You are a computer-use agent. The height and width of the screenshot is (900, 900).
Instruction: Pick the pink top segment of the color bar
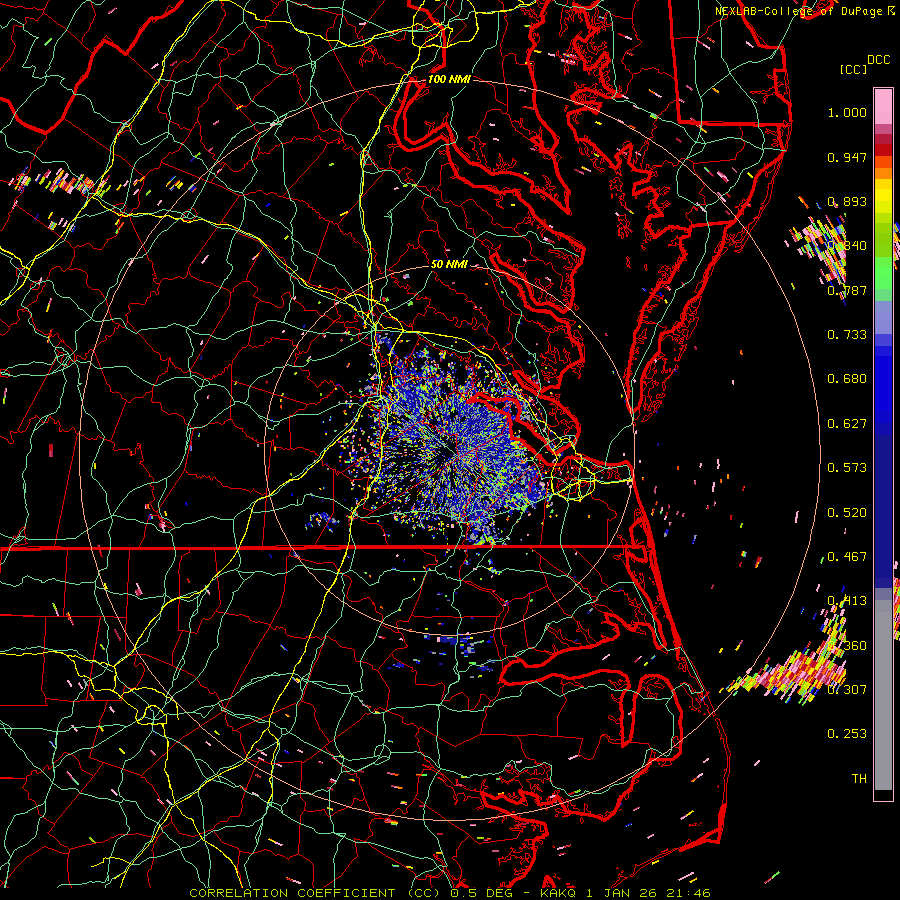pos(883,106)
